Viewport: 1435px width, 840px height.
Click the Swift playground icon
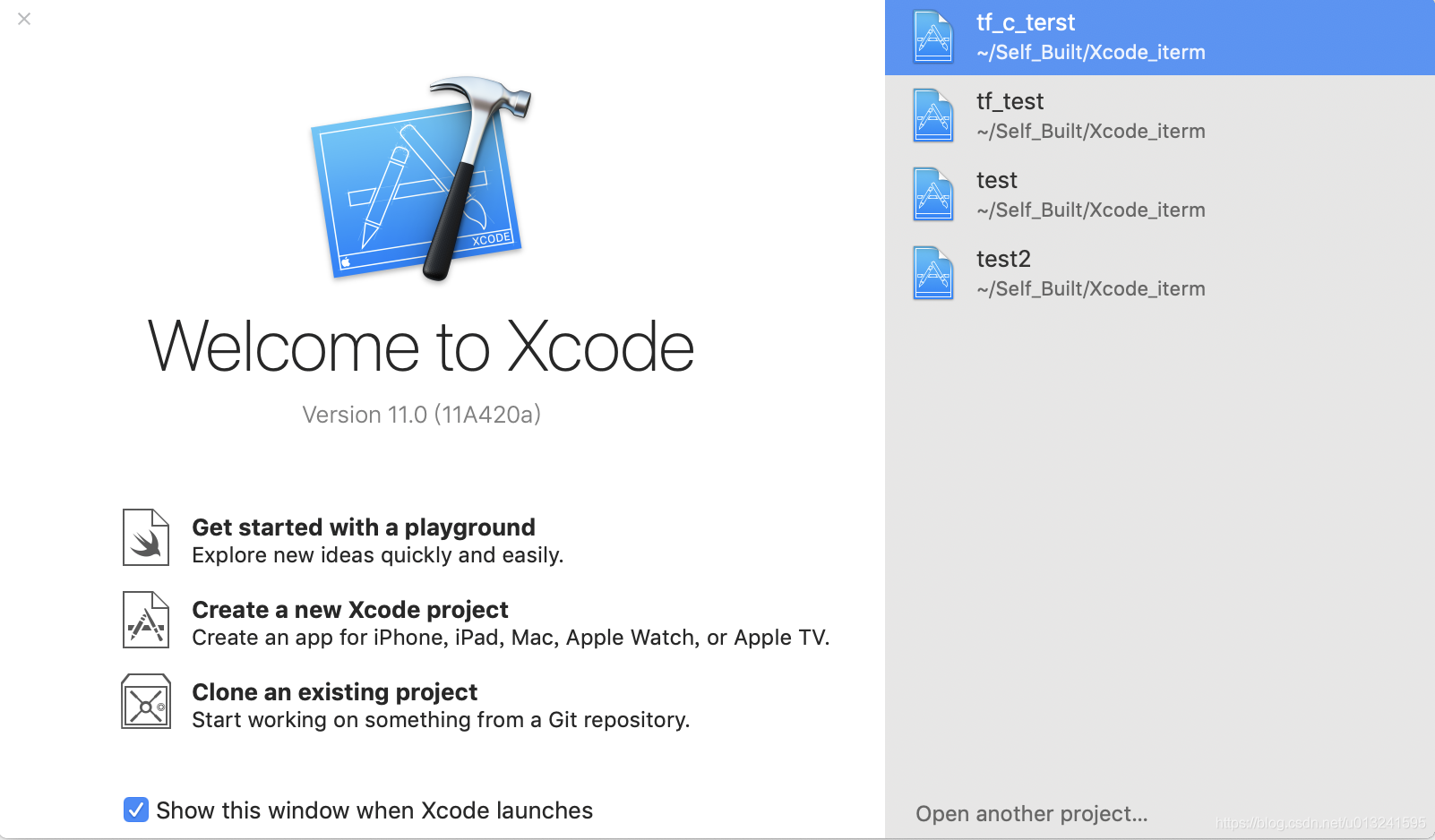[x=144, y=537]
